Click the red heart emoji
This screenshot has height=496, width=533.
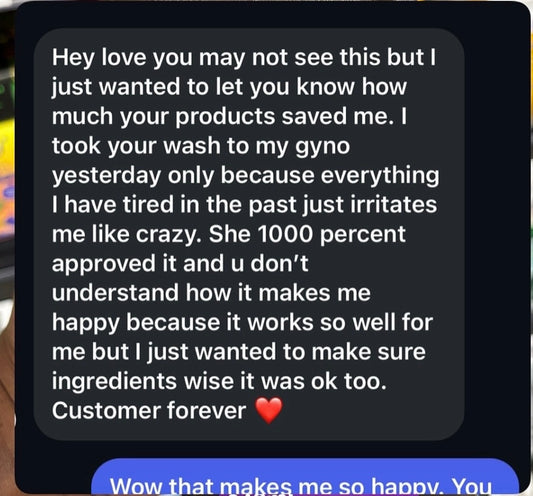tap(269, 410)
